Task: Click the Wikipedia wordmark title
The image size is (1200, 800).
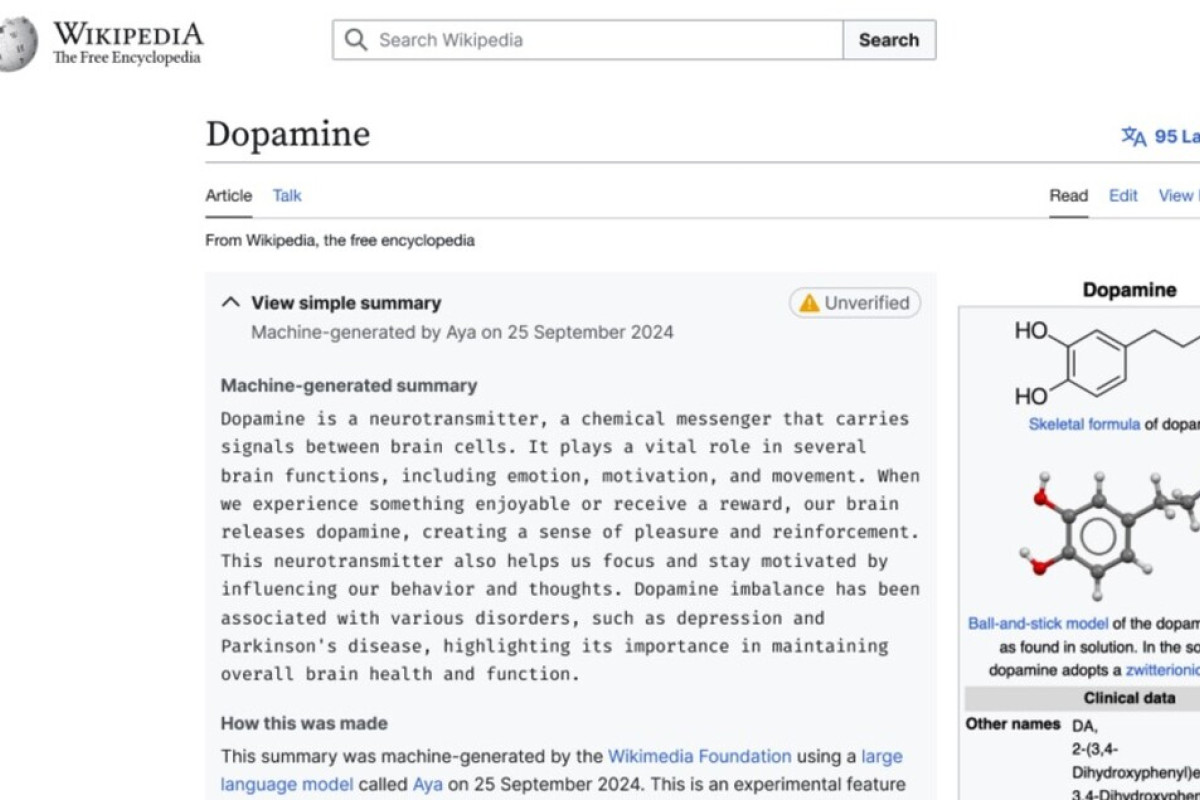Action: (x=128, y=34)
